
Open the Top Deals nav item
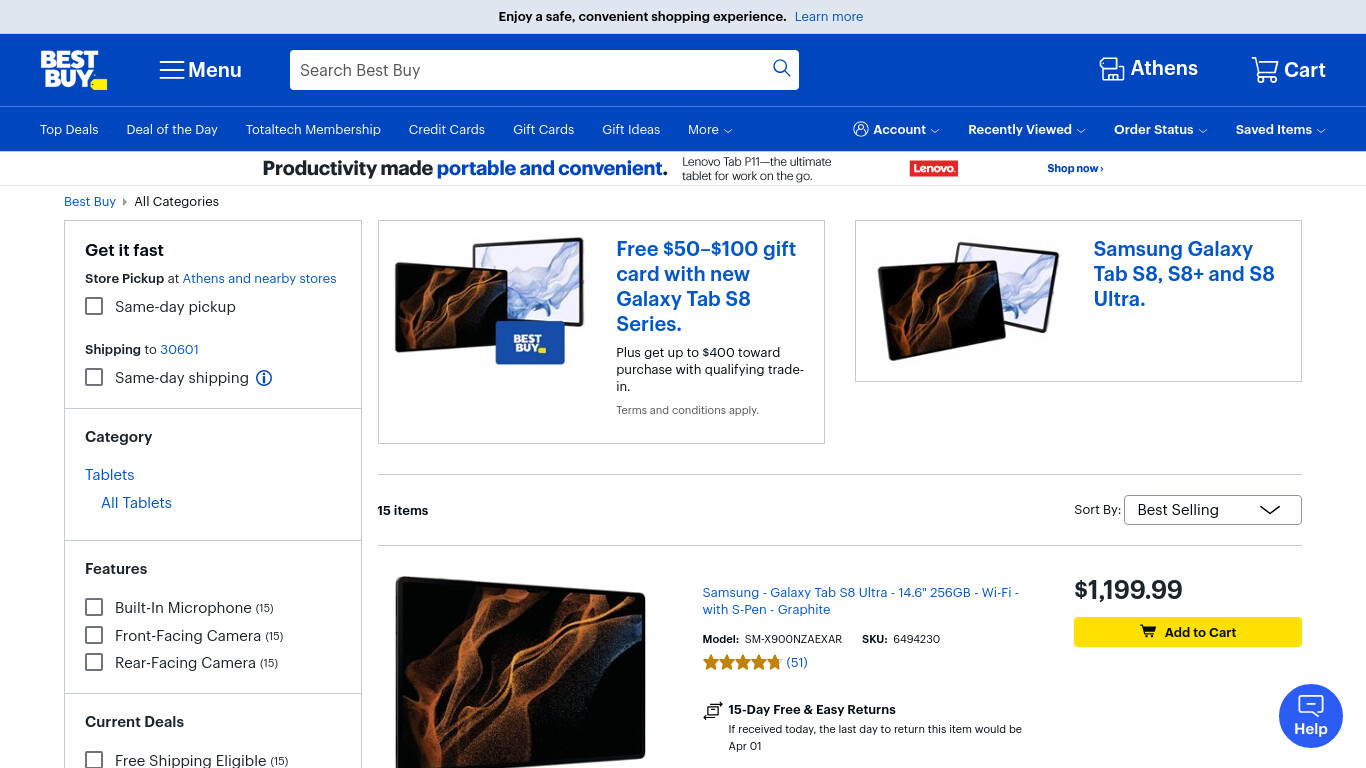pos(69,130)
